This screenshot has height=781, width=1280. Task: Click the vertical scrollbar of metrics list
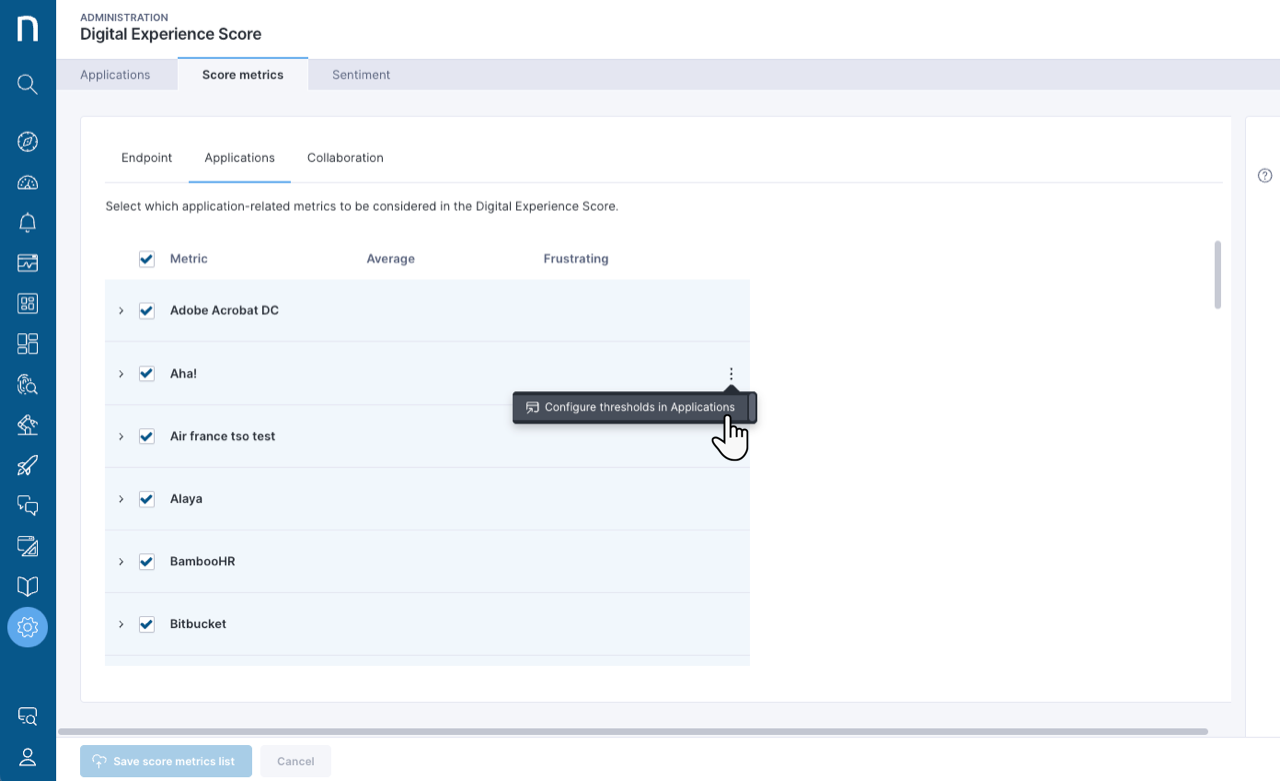(1217, 275)
